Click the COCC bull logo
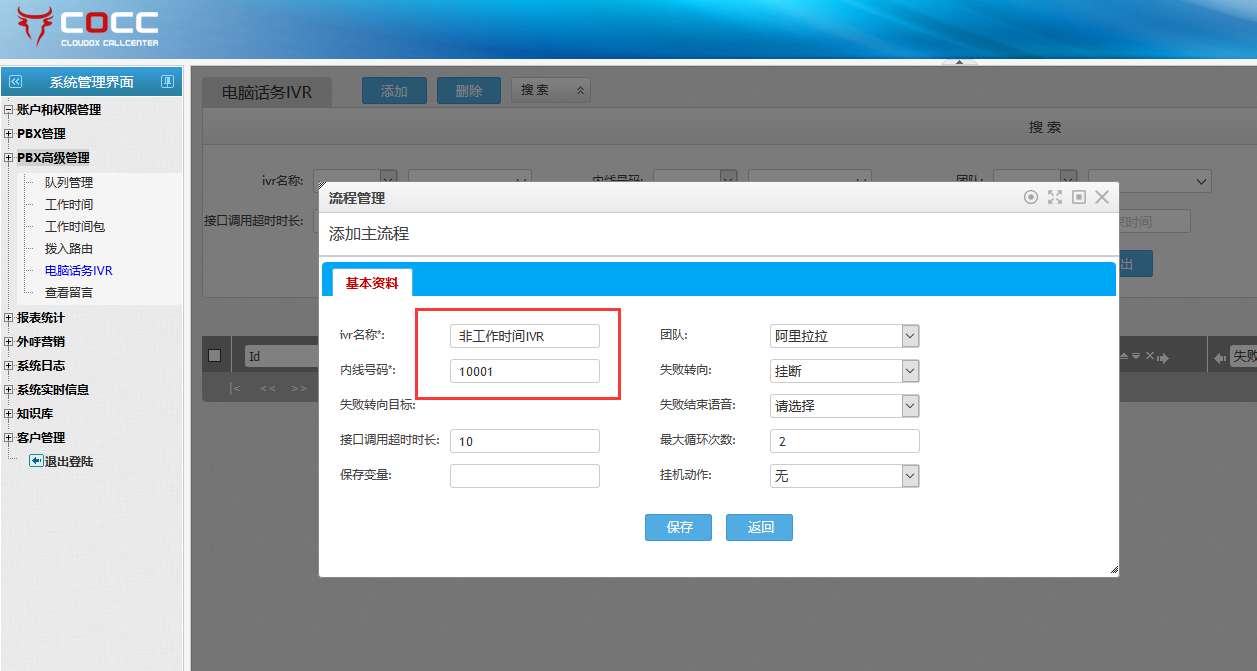The width and height of the screenshot is (1257, 671). pos(36,27)
